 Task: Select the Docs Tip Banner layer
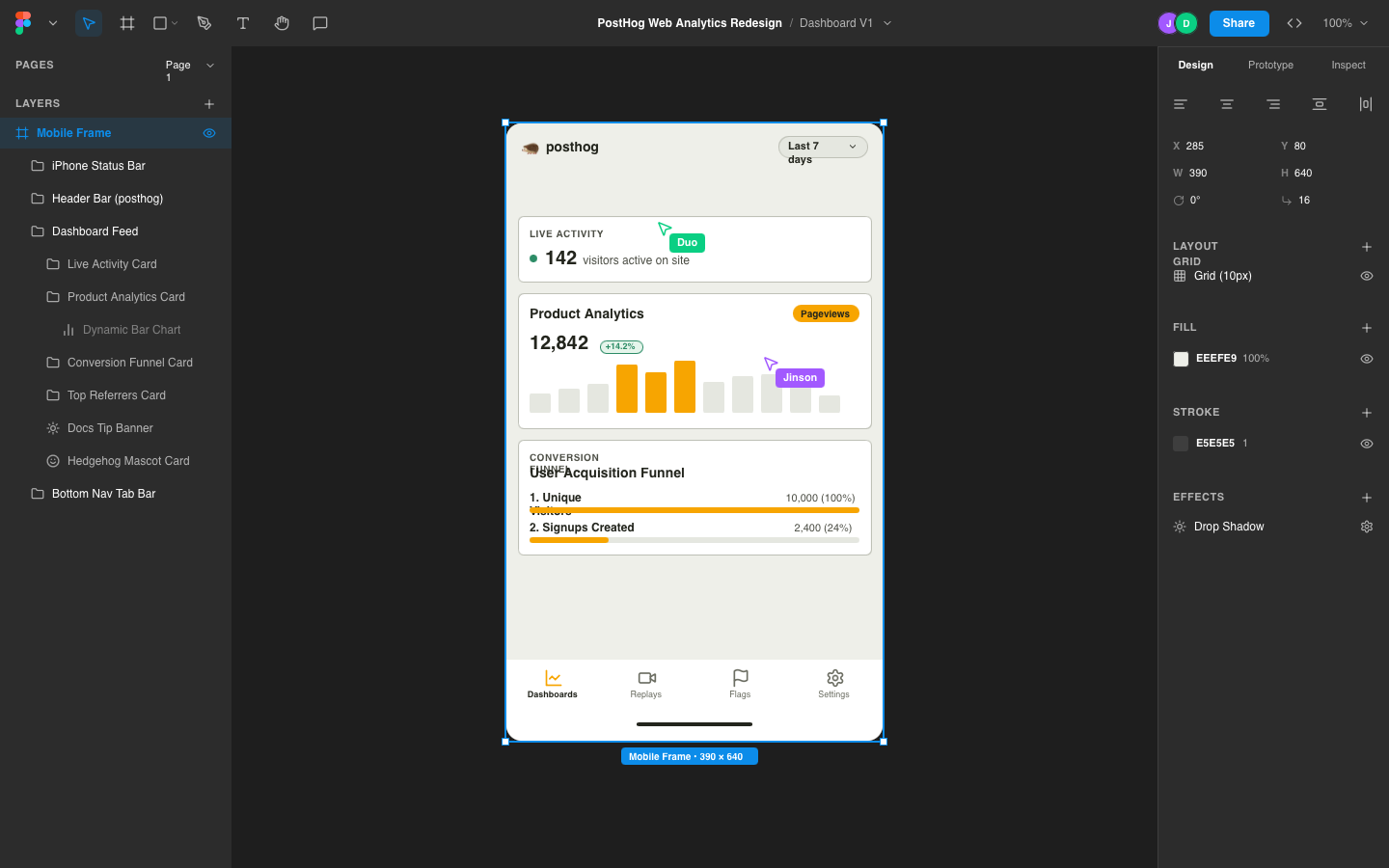coord(116,428)
